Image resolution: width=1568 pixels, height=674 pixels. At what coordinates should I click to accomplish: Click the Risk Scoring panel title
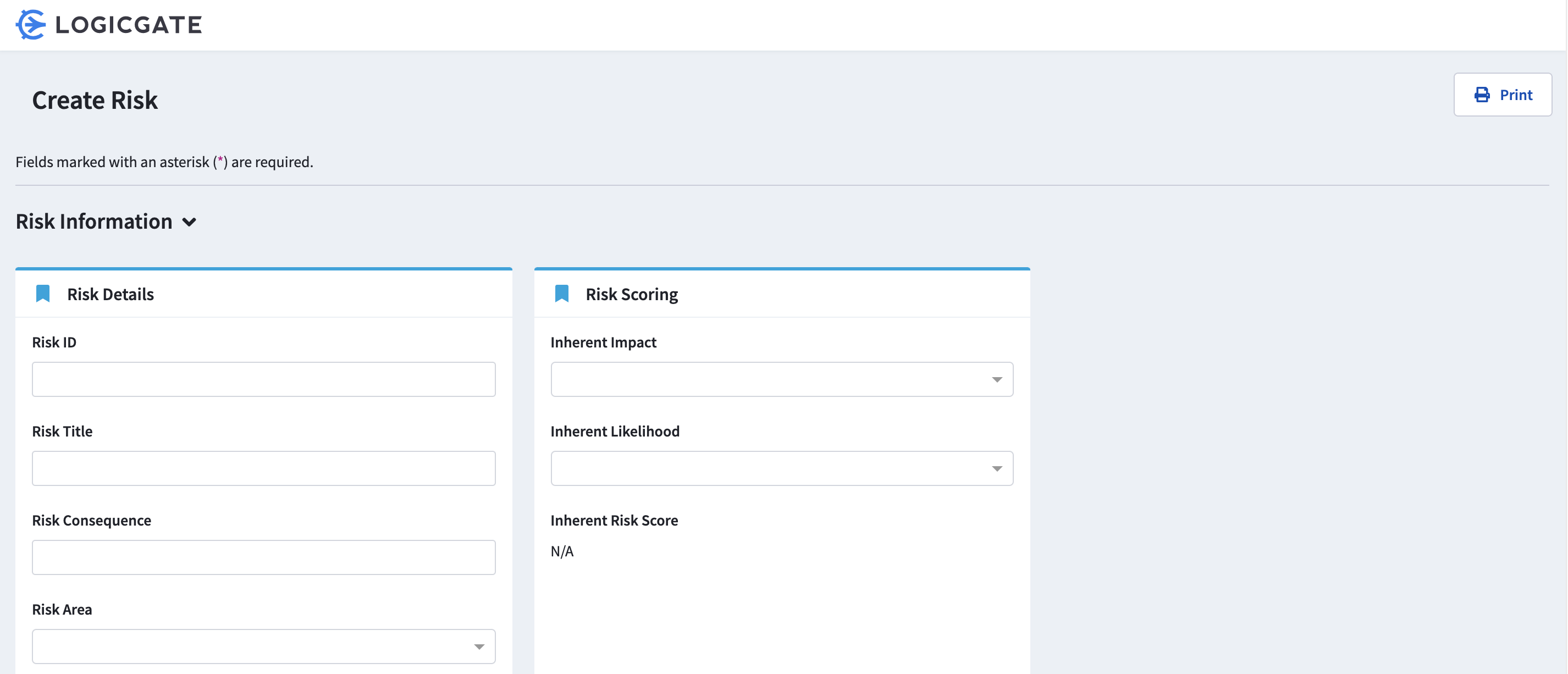(632, 295)
